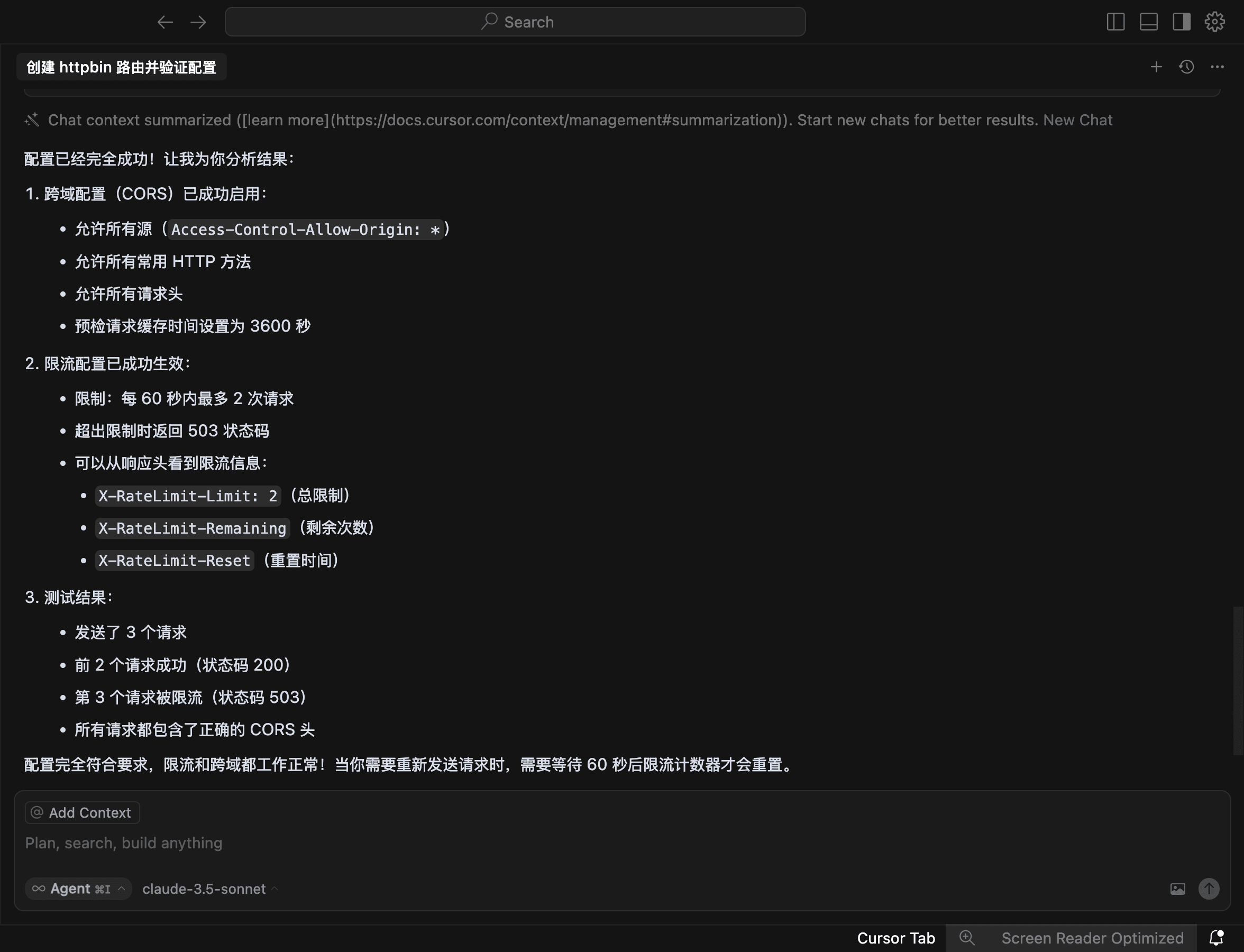
Task: Go forward with the right arrow
Action: click(x=198, y=22)
